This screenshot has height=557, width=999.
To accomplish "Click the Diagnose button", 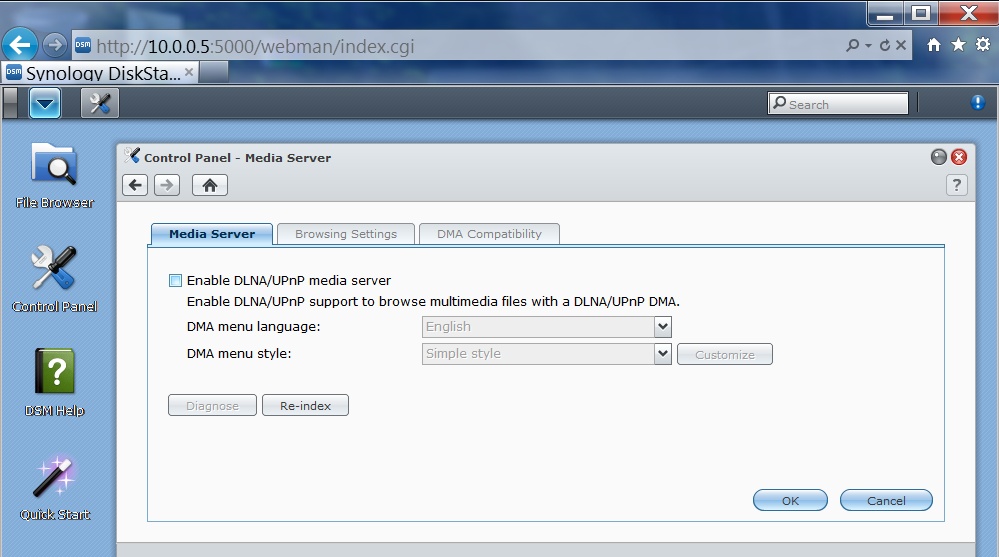I will 212,405.
